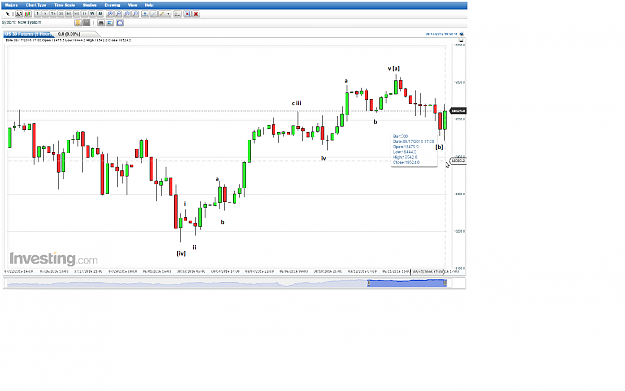
Task: Select the M monthly time scale button
Action: click(100, 14)
